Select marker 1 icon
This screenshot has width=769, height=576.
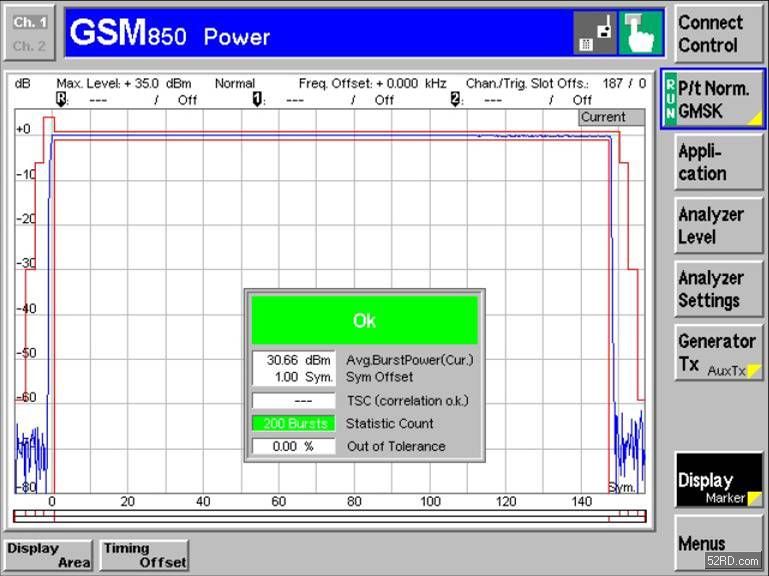pos(257,99)
